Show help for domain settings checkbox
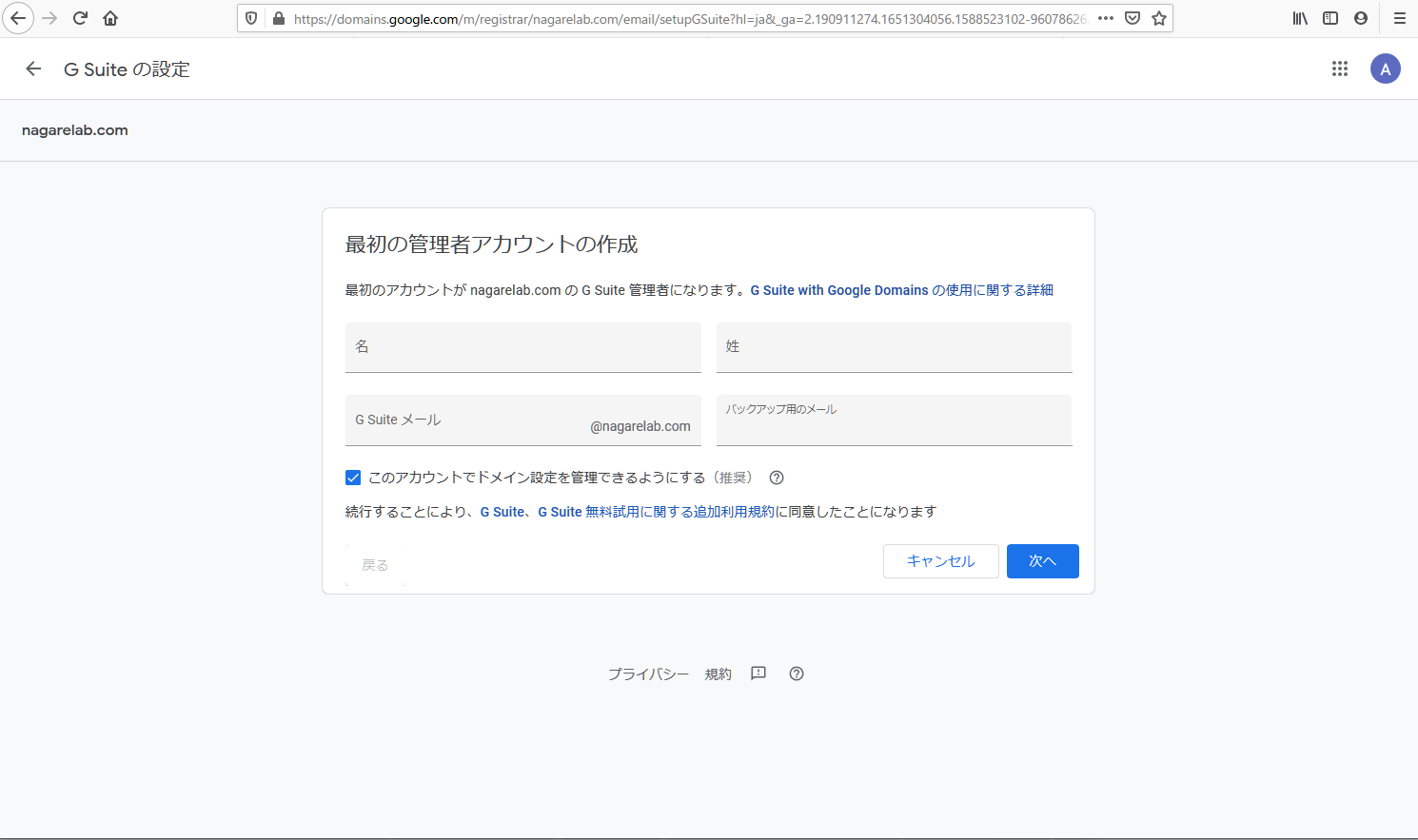This screenshot has width=1418, height=840. (777, 478)
